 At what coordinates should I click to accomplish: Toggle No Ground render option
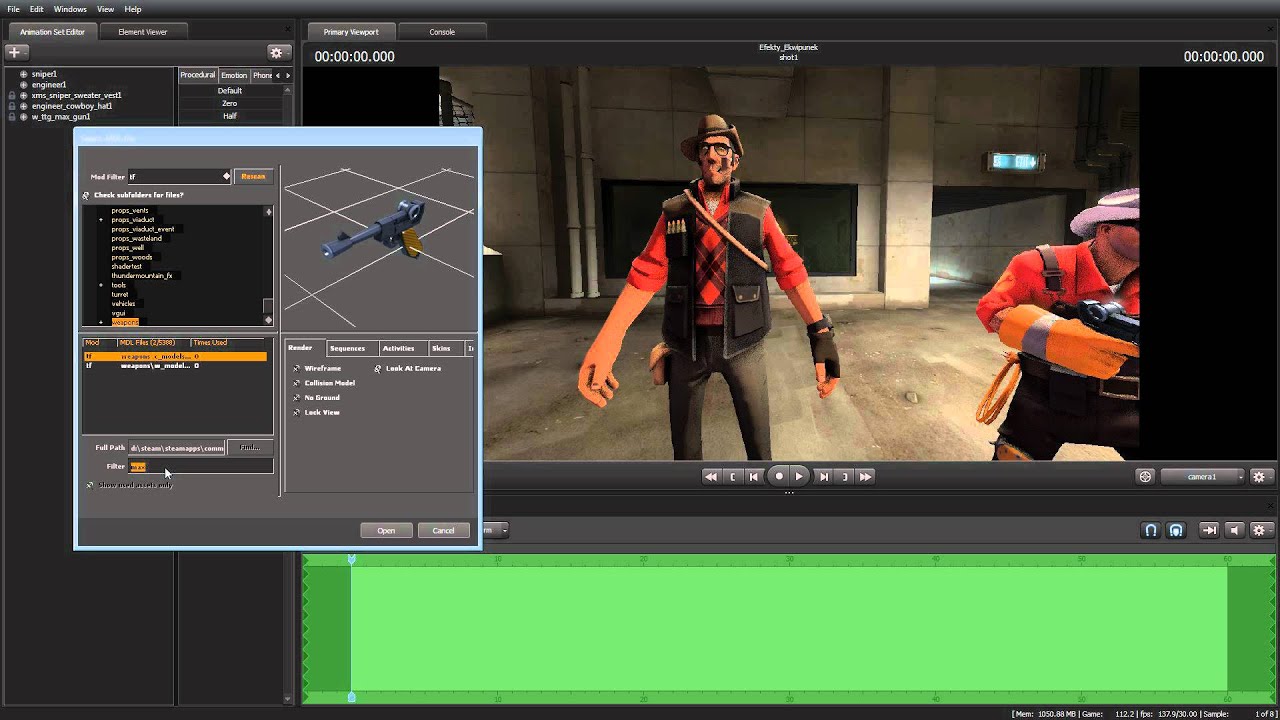pyautogui.click(x=297, y=398)
